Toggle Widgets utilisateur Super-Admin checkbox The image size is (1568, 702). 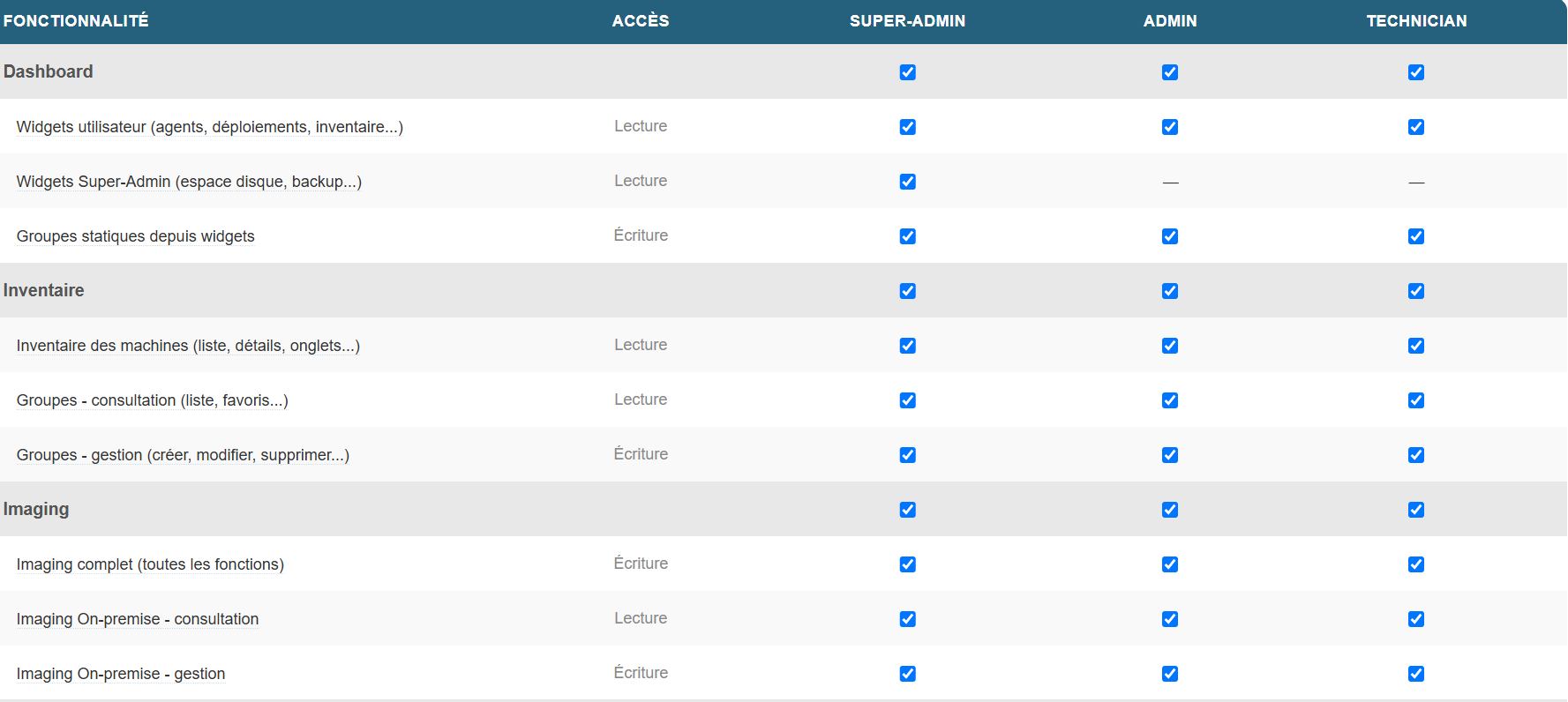(907, 127)
